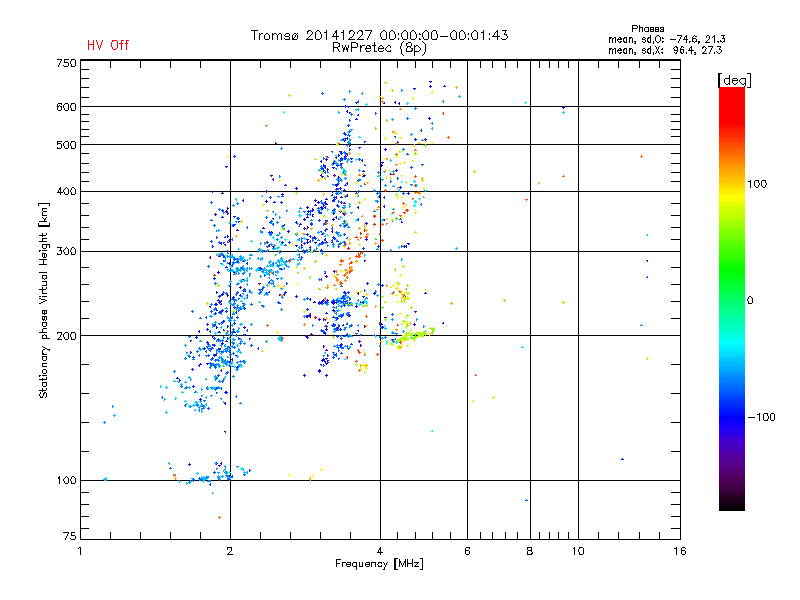Click the 'Frequency [MHz]' x-axis label
The height and width of the screenshot is (600, 800).
click(379, 564)
